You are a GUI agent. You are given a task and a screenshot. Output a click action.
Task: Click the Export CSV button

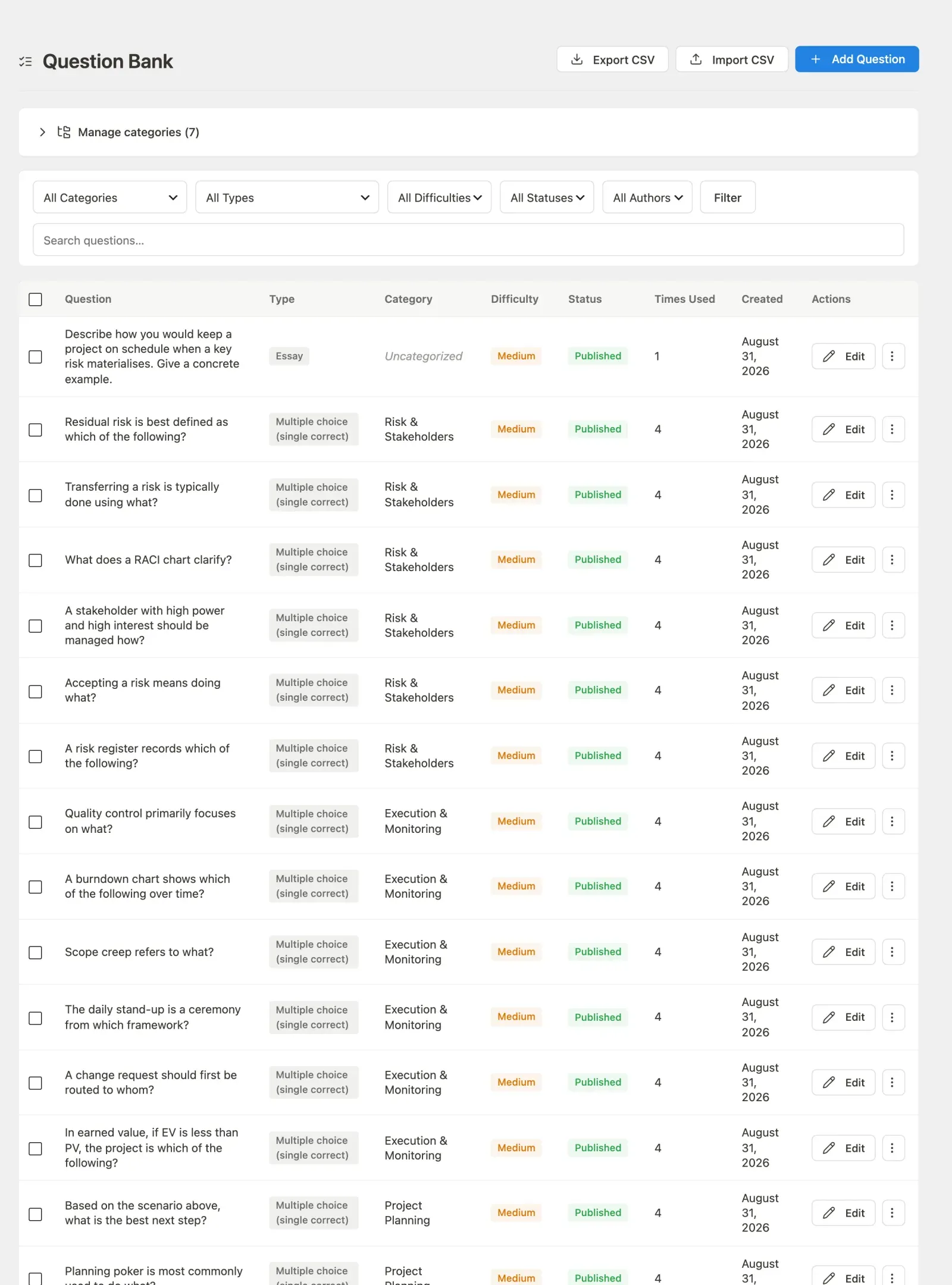[612, 59]
